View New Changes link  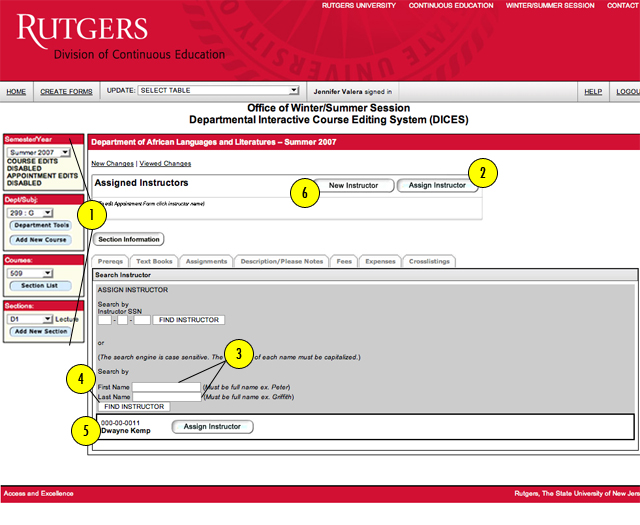pyautogui.click(x=112, y=163)
